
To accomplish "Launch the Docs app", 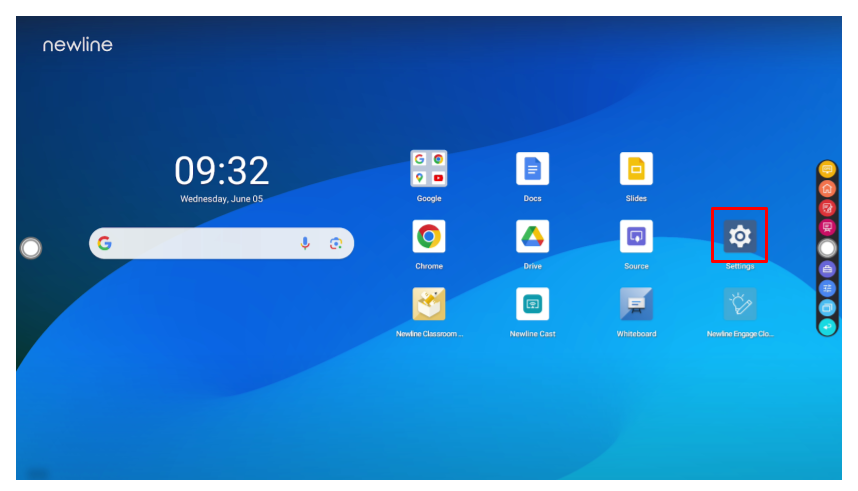I will click(532, 169).
